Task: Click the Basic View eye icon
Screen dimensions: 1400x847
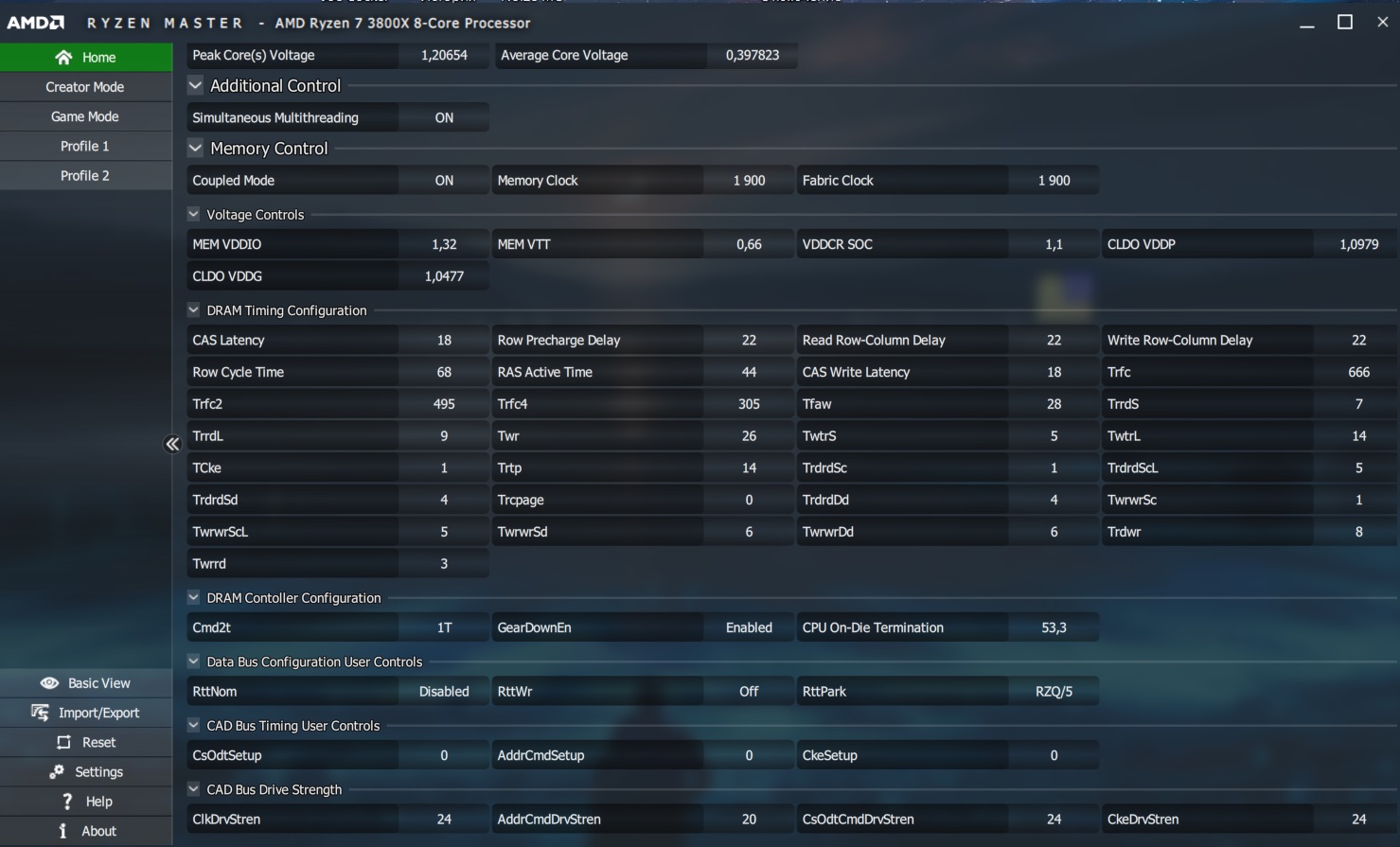Action: click(x=49, y=683)
